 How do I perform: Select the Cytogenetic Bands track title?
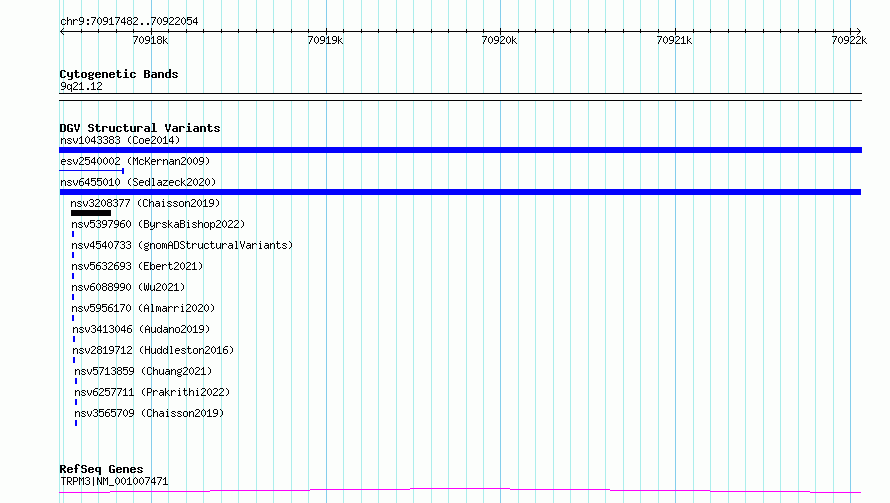(119, 74)
